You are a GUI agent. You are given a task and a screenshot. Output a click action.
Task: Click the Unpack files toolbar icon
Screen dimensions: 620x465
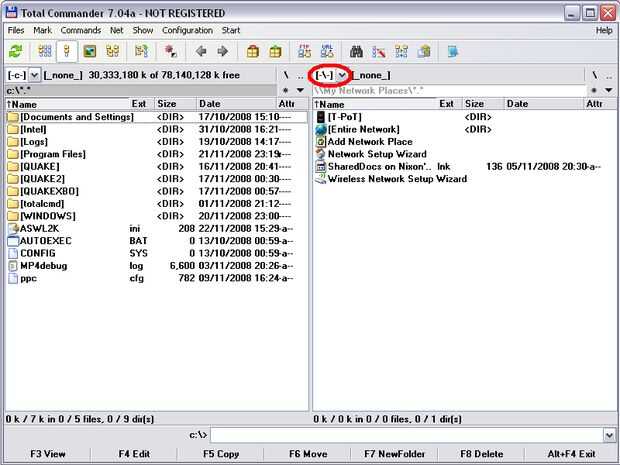tap(275, 51)
